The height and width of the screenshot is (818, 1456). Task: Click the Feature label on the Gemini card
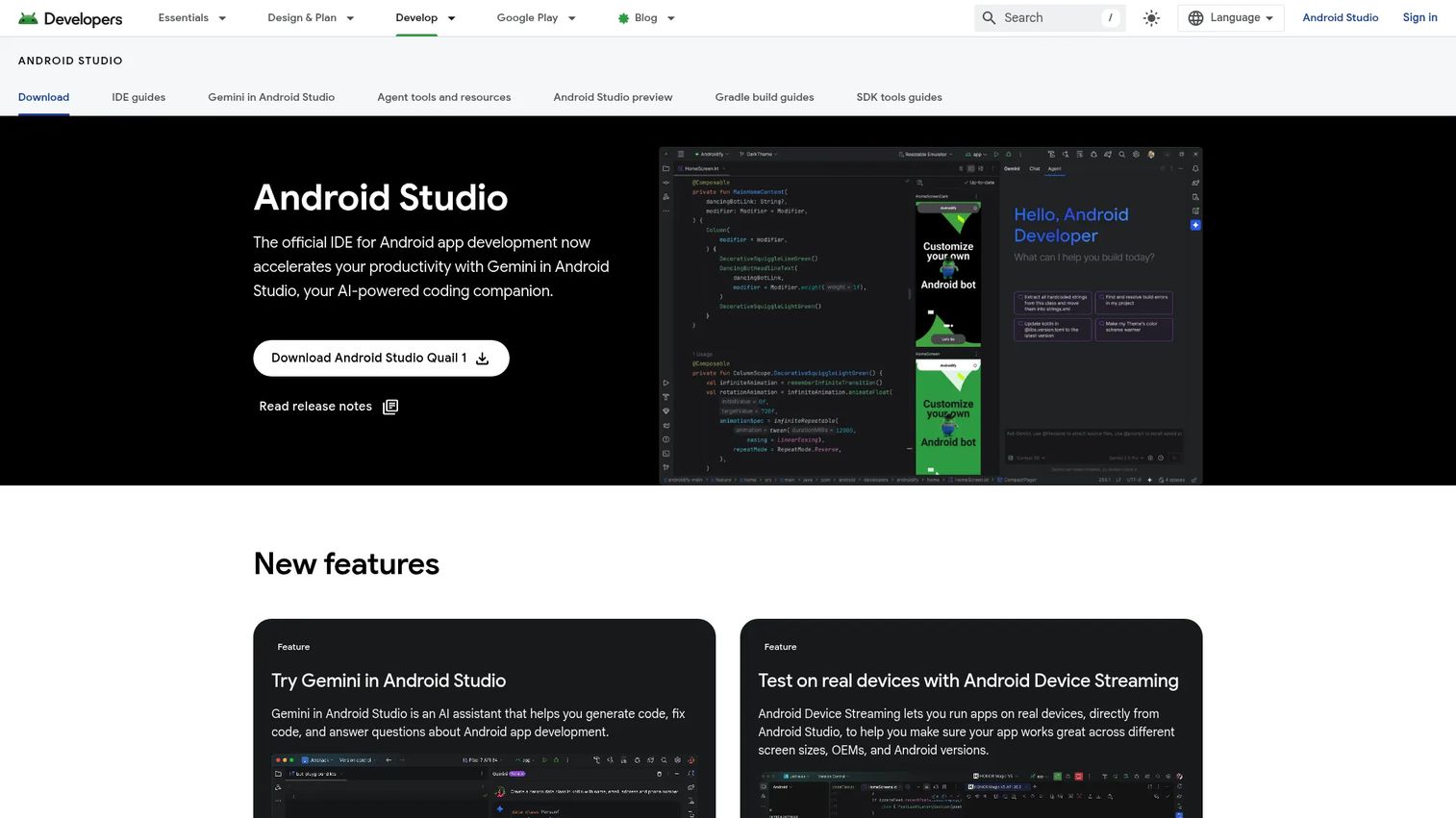click(293, 647)
